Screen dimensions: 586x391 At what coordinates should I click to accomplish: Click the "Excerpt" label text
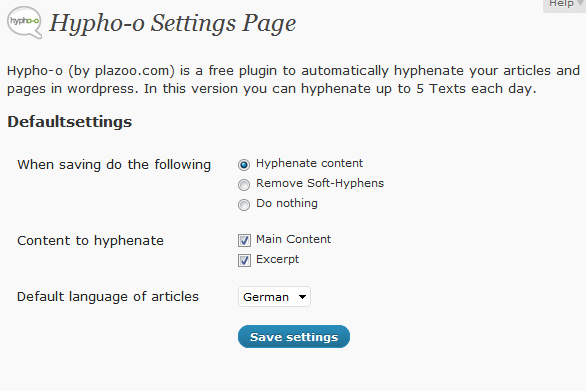coord(277,259)
